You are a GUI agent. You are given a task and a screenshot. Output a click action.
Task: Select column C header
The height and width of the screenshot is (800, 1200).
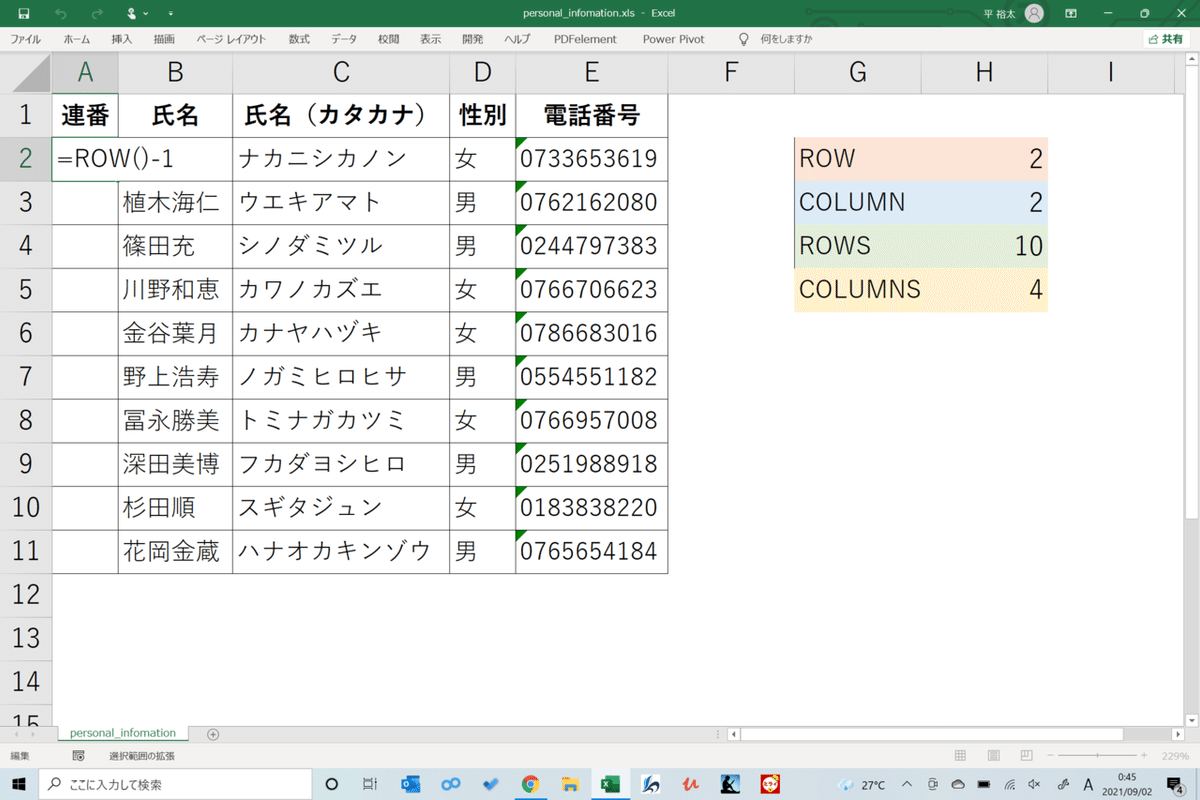click(x=341, y=72)
